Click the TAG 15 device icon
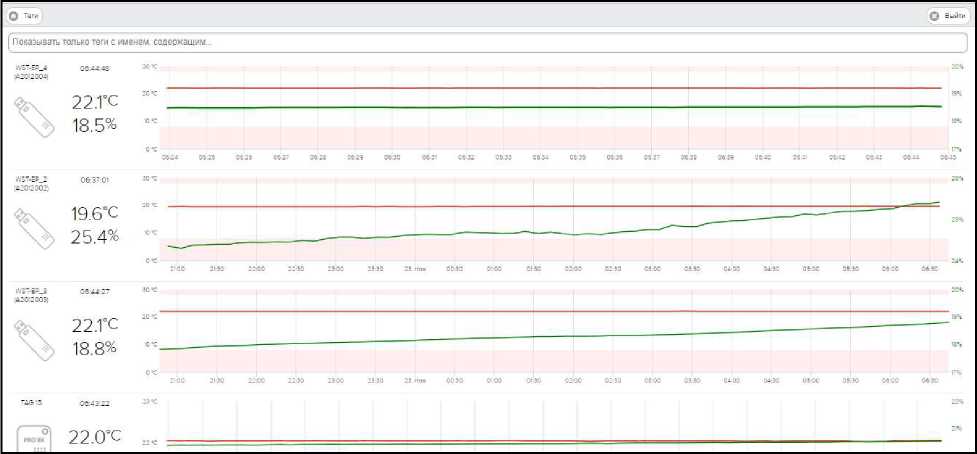This screenshot has height=454, width=977. point(34,438)
